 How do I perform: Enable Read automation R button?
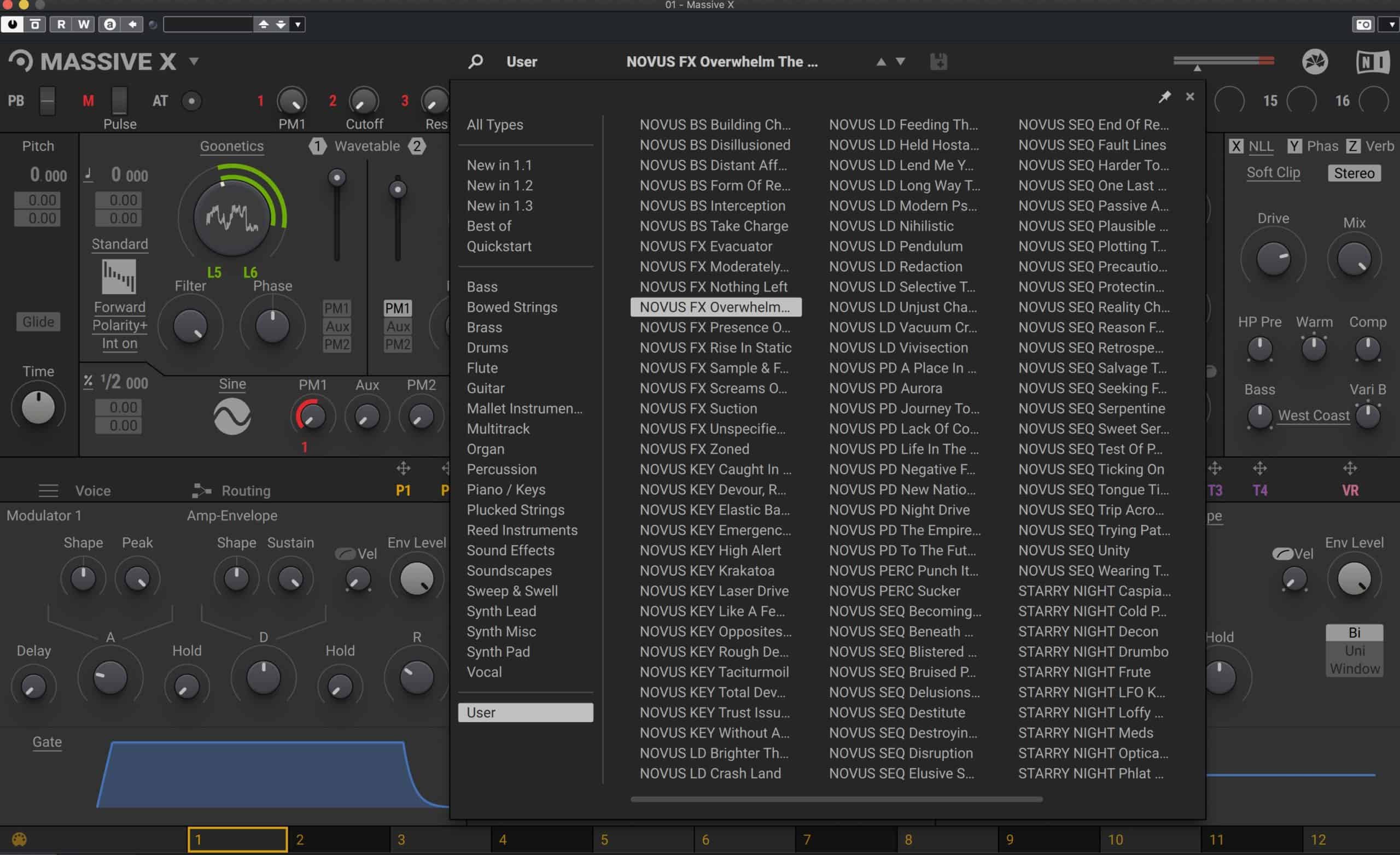click(x=61, y=25)
